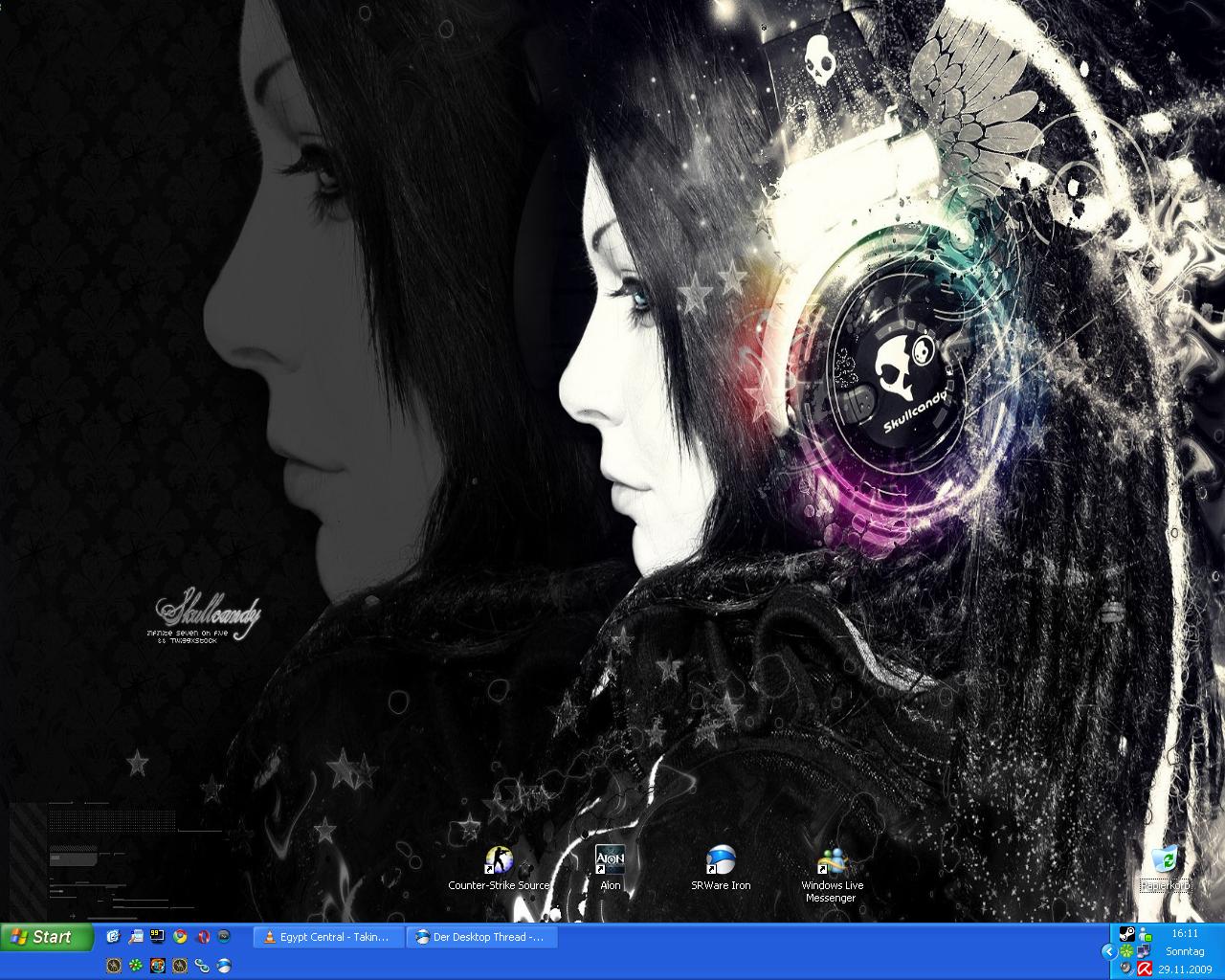Viewport: 1225px width, 980px height.
Task: Click the Opera quick launch icon
Action: tap(202, 937)
